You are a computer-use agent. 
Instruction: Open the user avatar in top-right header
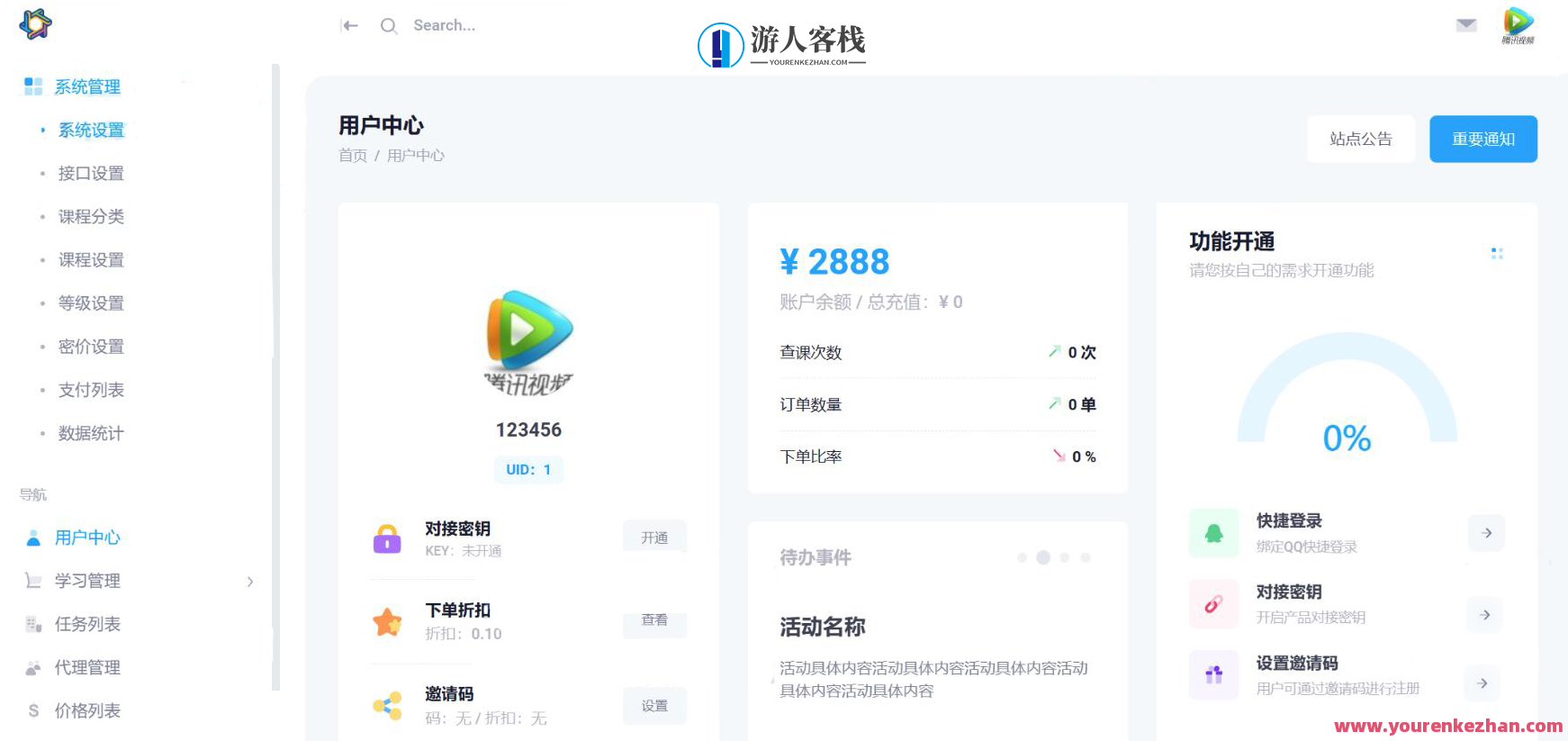[1518, 24]
